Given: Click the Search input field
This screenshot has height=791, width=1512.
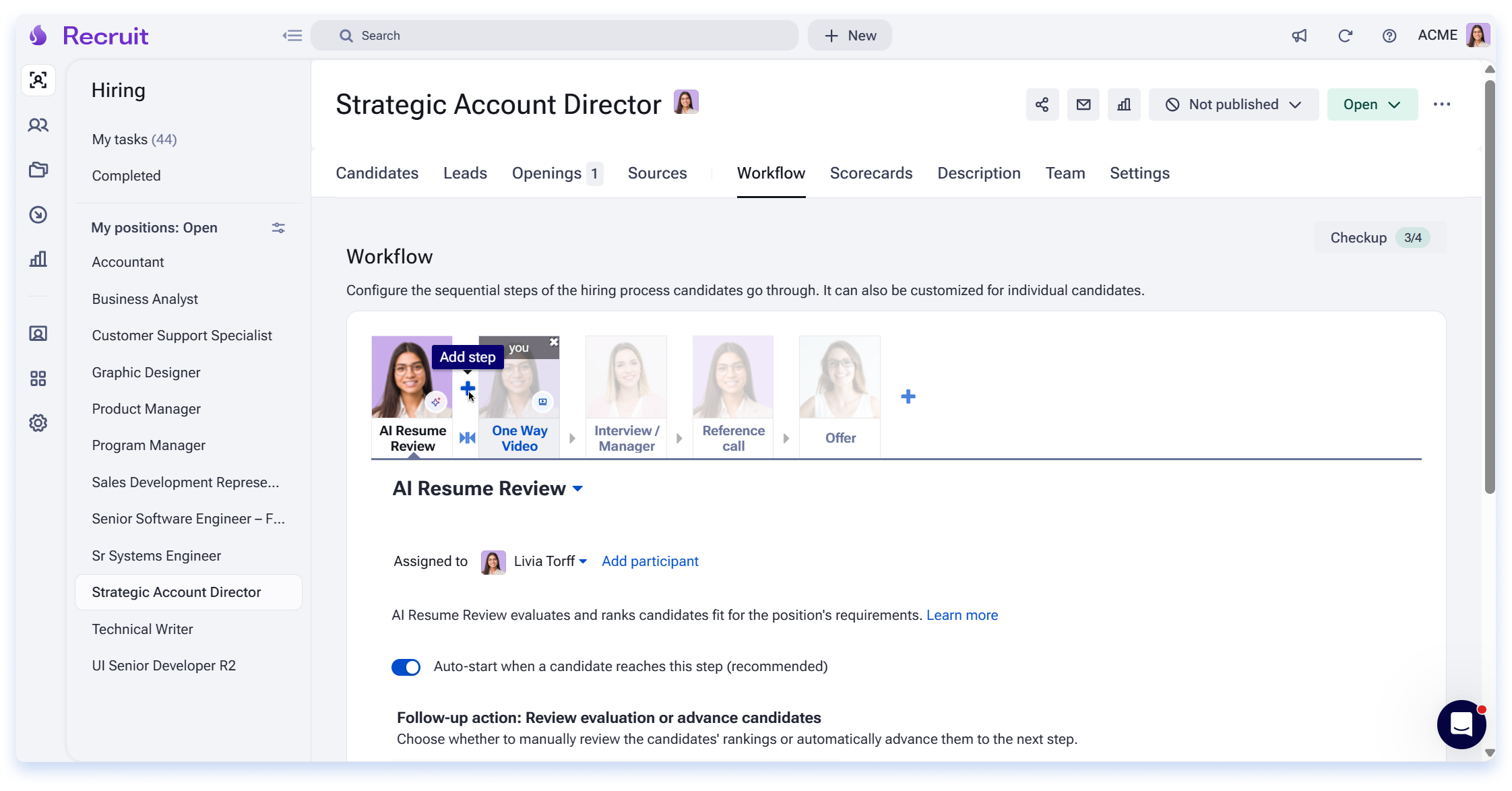Looking at the screenshot, I should tap(555, 36).
